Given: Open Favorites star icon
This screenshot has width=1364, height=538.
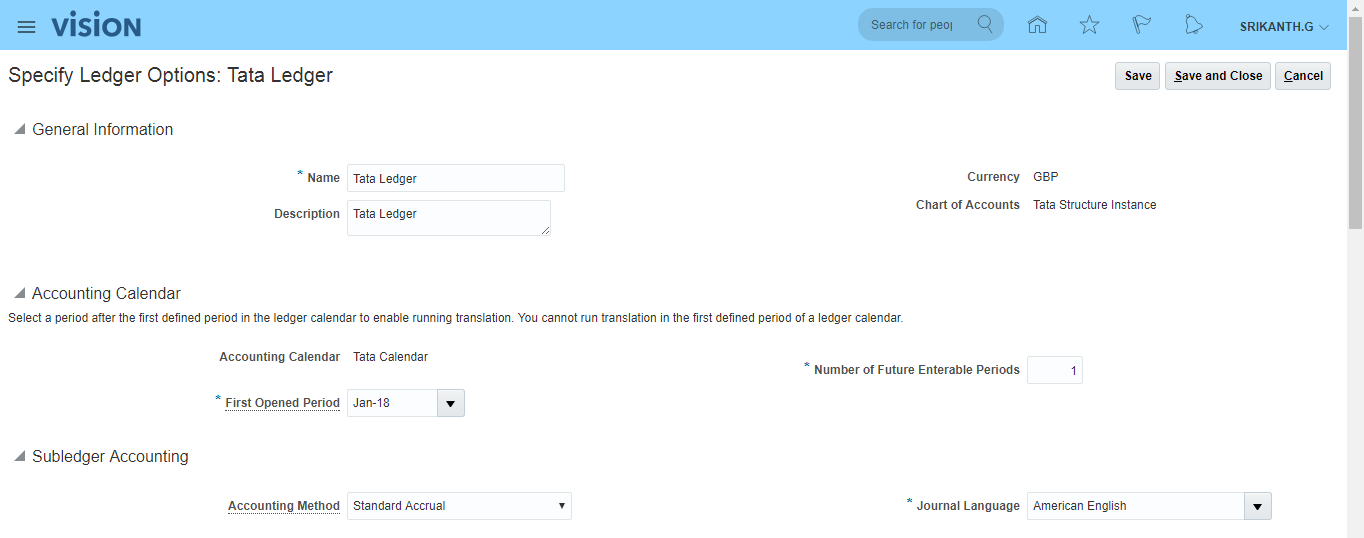Looking at the screenshot, I should pos(1089,25).
